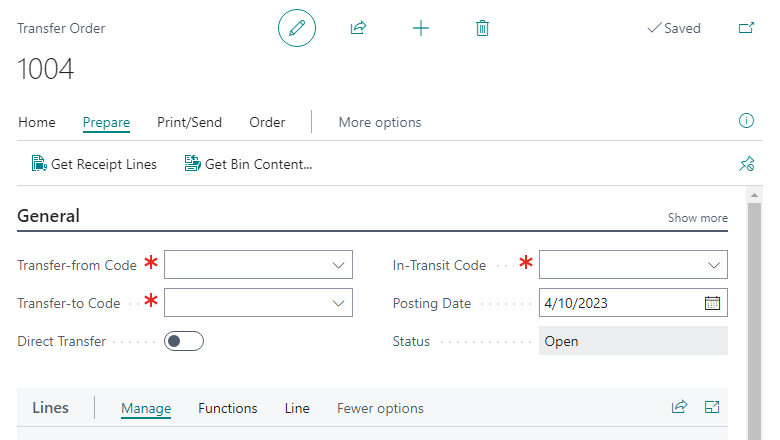Click the pin icon on the action bar
Screen dimensions: 780x440
click(x=746, y=164)
